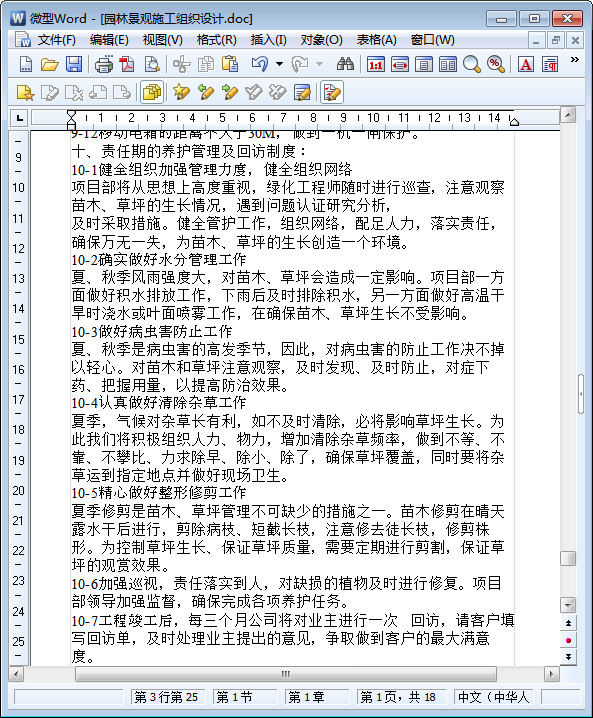The width and height of the screenshot is (593, 718).
Task: Open the 文件(F) menu
Action: [x=57, y=40]
